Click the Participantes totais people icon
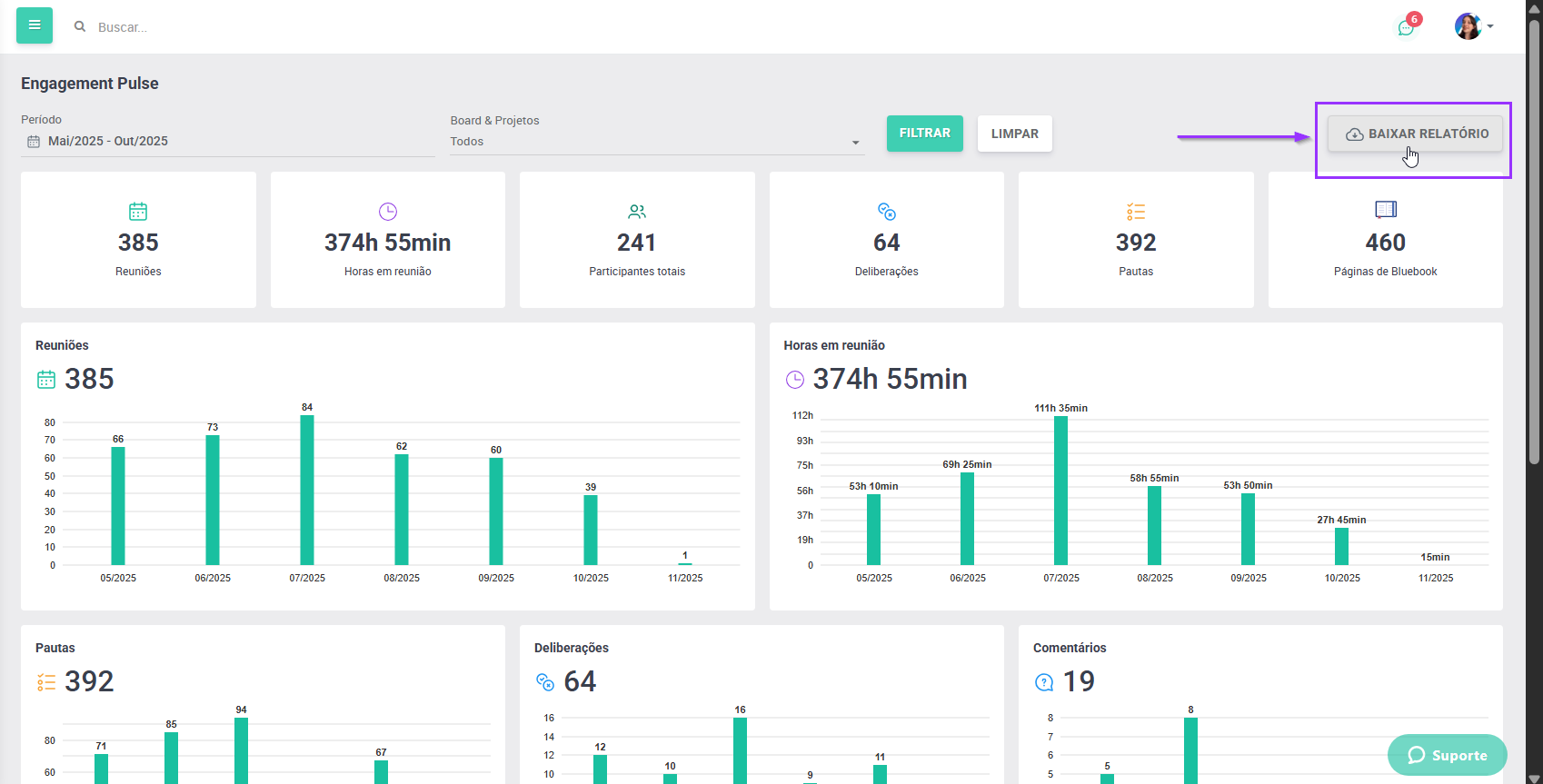The image size is (1543, 784). [x=637, y=212]
